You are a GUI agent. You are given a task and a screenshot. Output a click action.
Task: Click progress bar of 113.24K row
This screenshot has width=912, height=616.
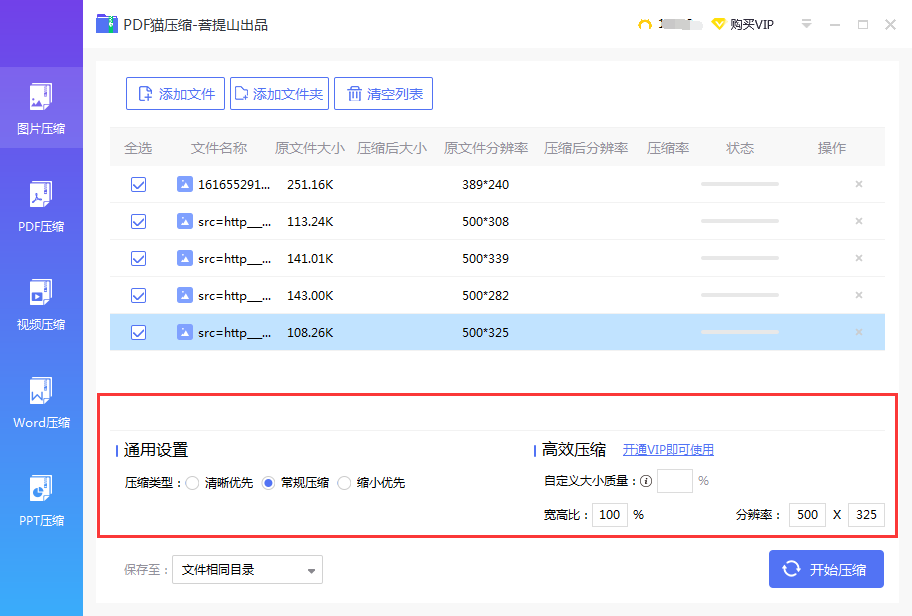[740, 221]
